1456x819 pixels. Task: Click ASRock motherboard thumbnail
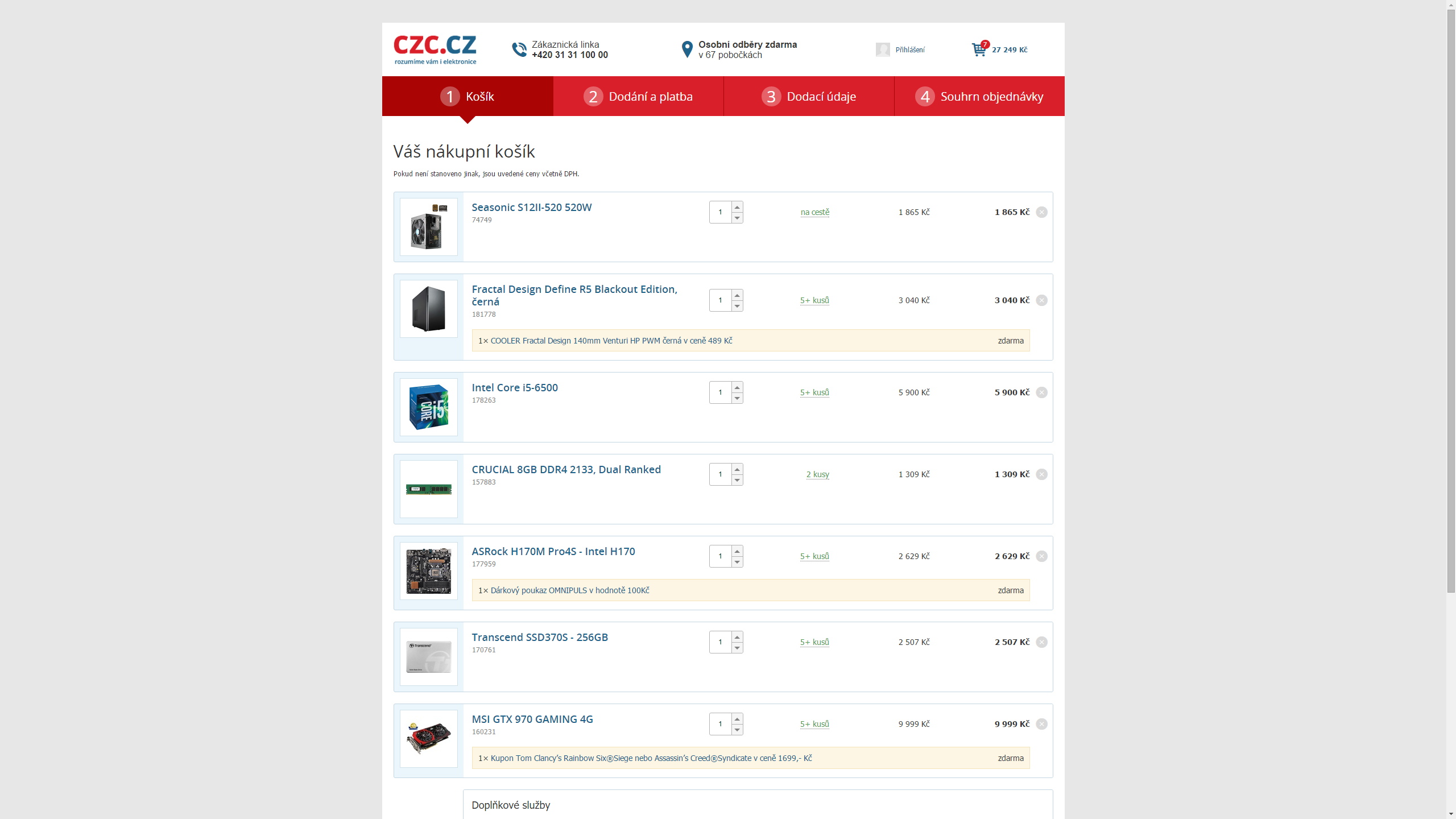428,571
